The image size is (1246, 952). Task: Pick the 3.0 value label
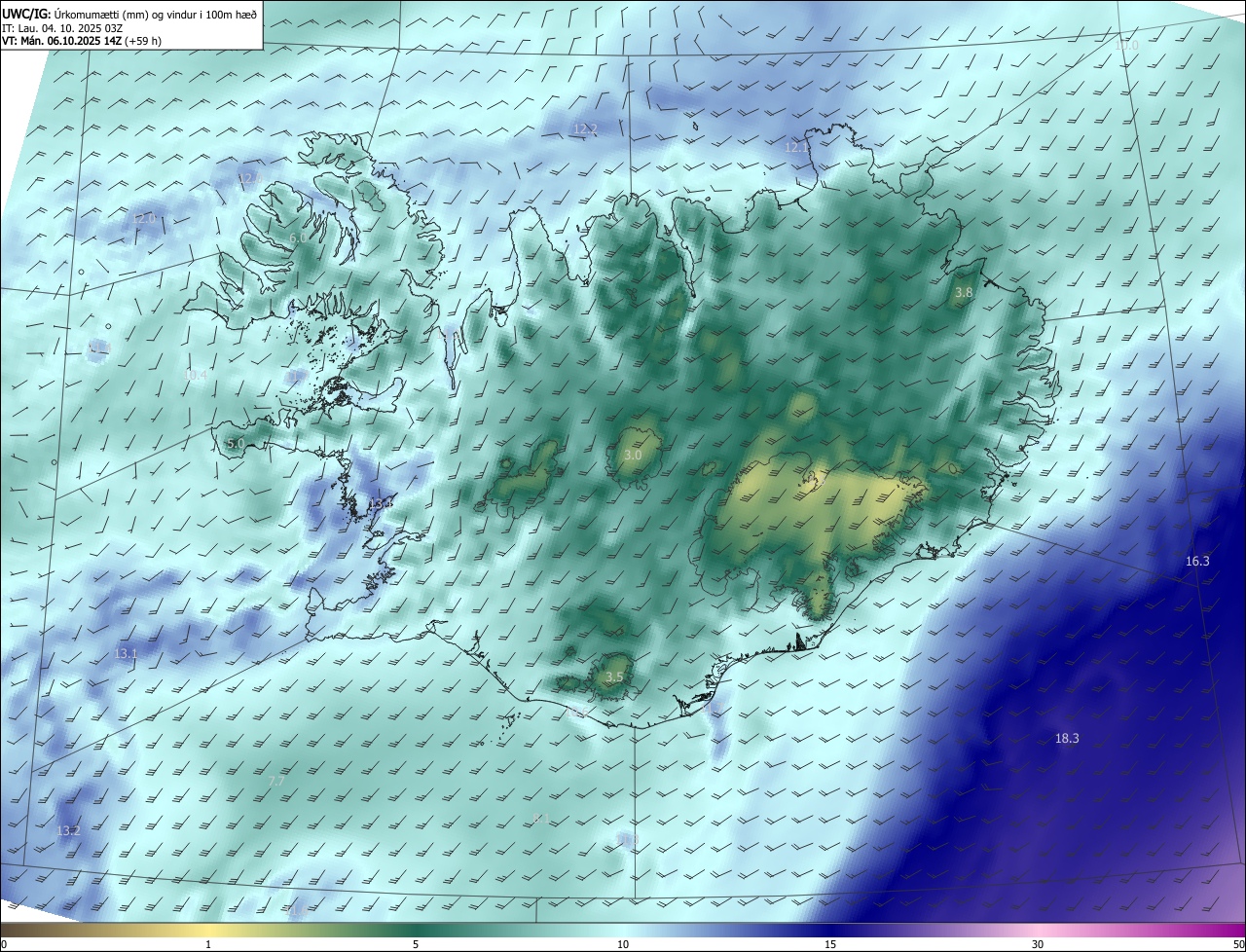point(633,455)
